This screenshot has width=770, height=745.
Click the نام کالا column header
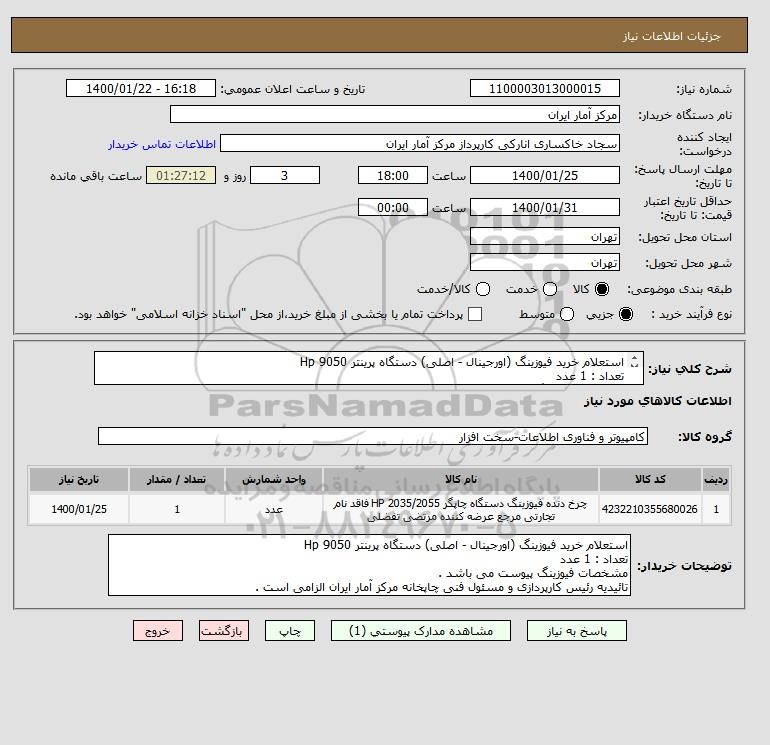click(x=461, y=479)
